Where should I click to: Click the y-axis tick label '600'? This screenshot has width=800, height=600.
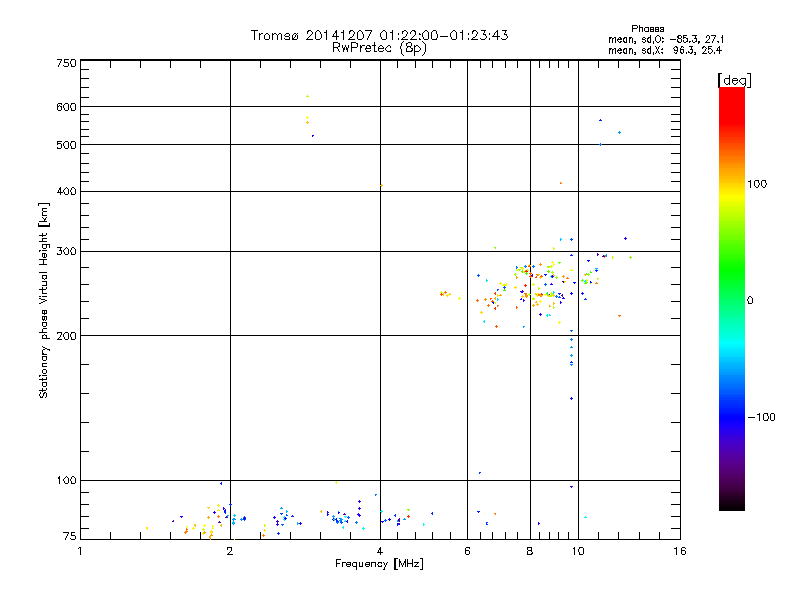(x=66, y=107)
